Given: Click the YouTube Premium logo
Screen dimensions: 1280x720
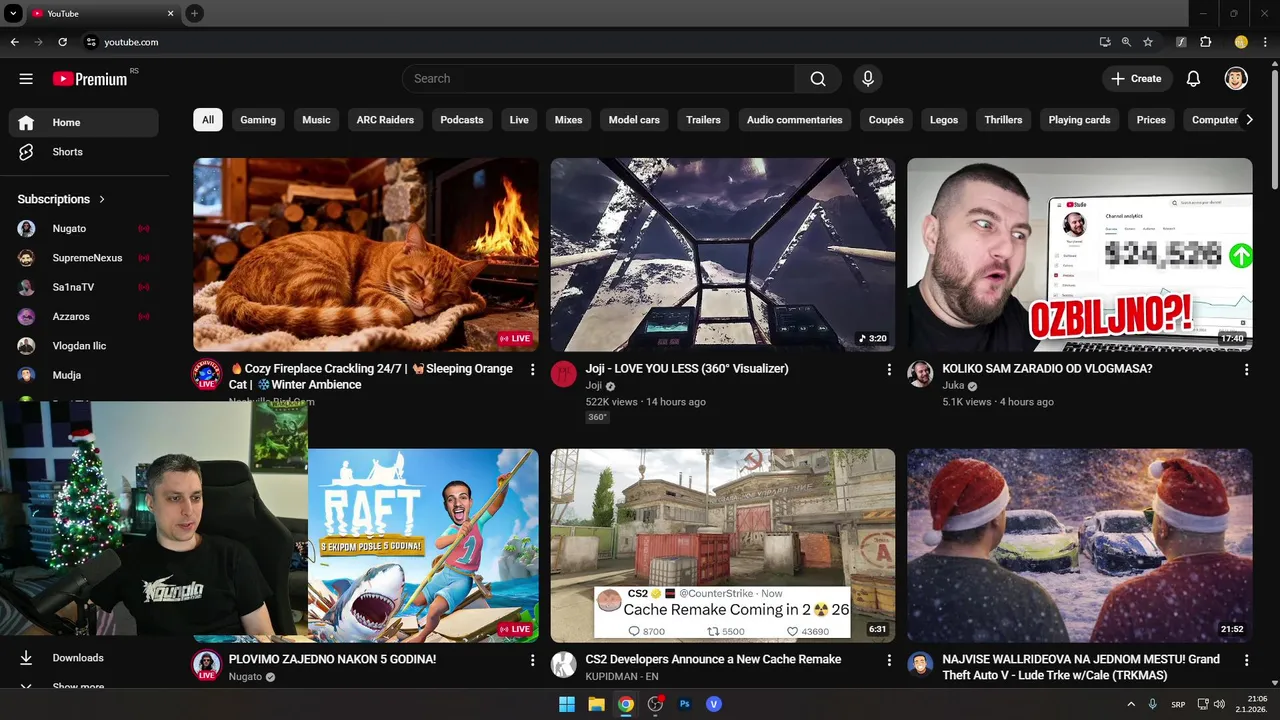Looking at the screenshot, I should tap(92, 78).
